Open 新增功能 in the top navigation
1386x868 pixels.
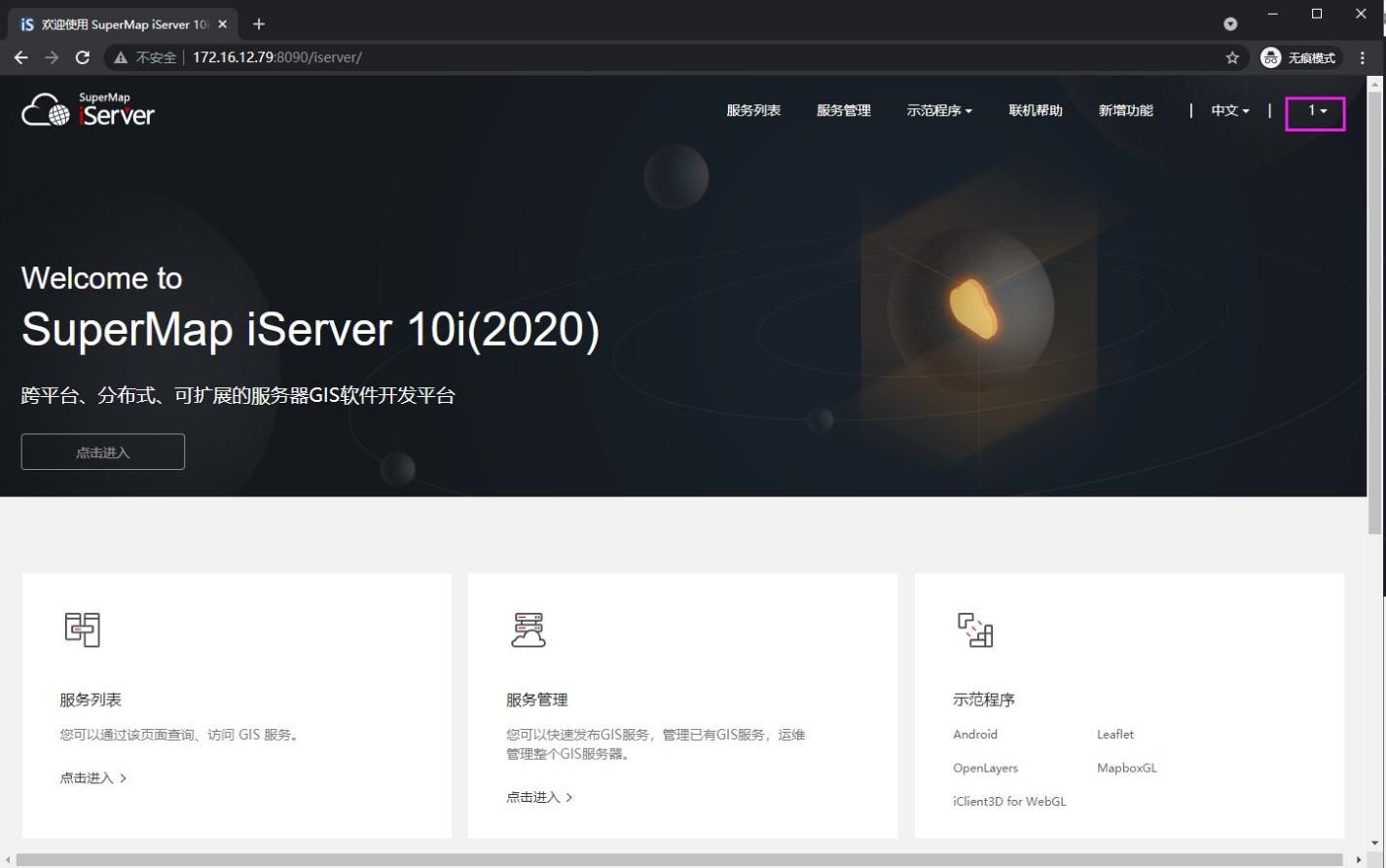1126,110
